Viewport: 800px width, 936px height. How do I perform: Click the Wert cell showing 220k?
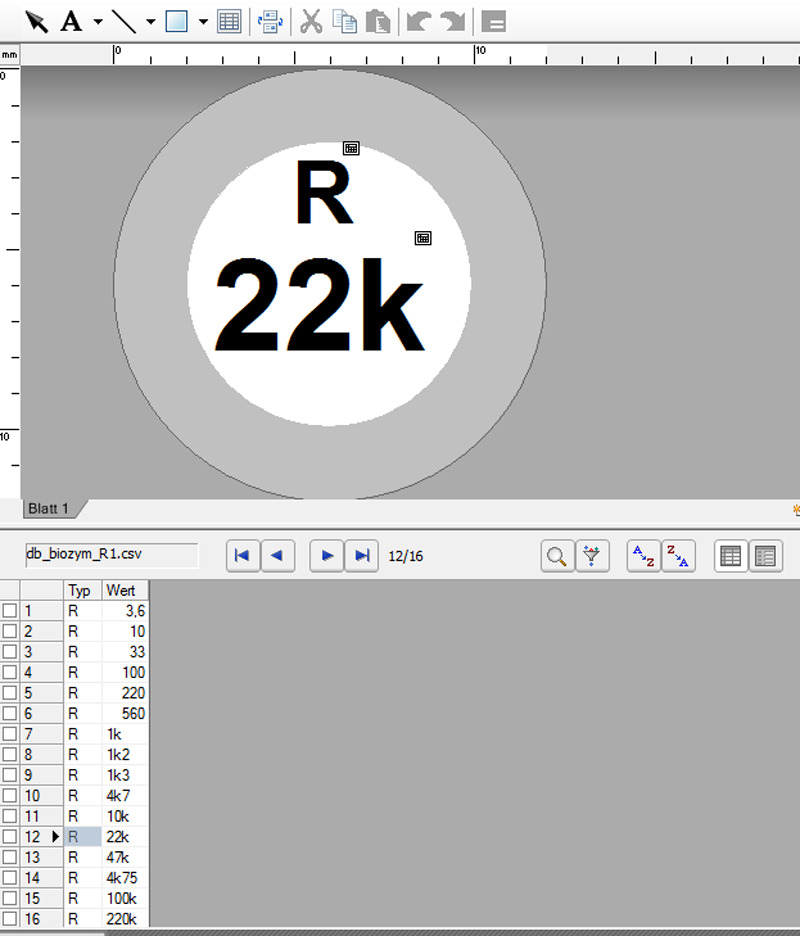point(125,919)
